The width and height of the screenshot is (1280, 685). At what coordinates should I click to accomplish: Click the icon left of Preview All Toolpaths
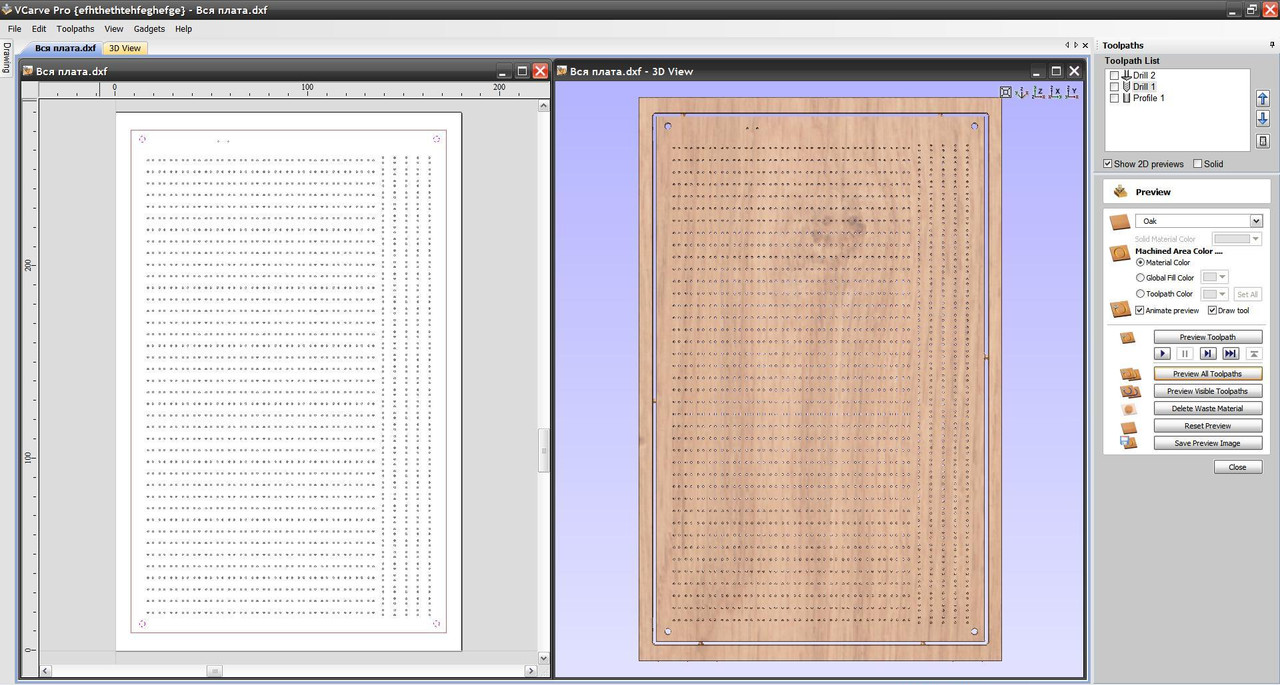[x=1130, y=374]
